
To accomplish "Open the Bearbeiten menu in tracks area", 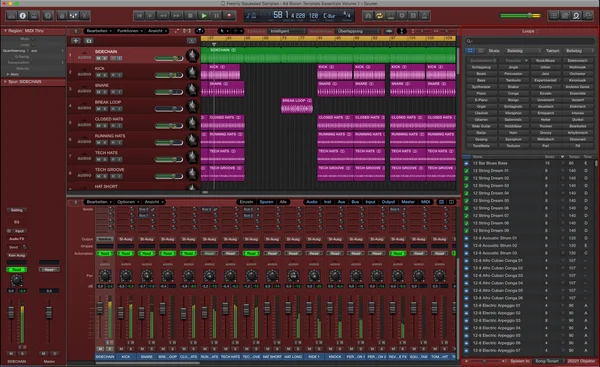I will coord(99,31).
